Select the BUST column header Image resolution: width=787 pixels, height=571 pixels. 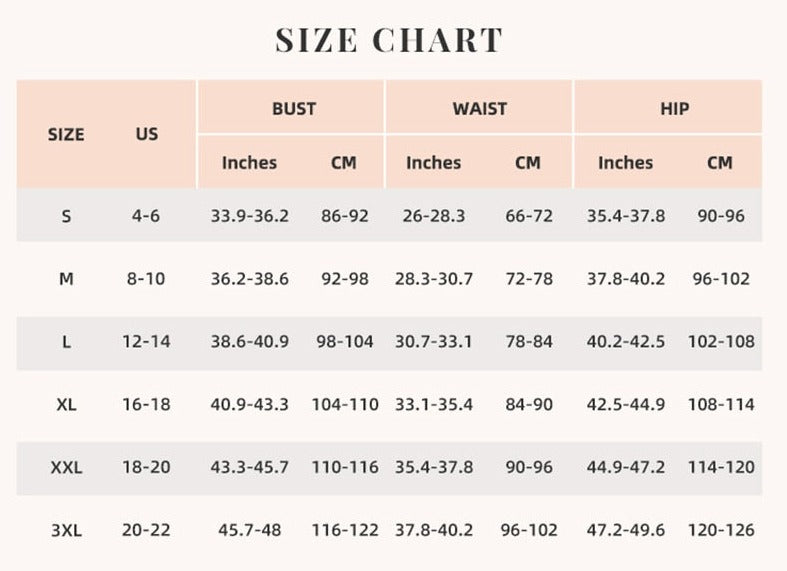(x=294, y=108)
